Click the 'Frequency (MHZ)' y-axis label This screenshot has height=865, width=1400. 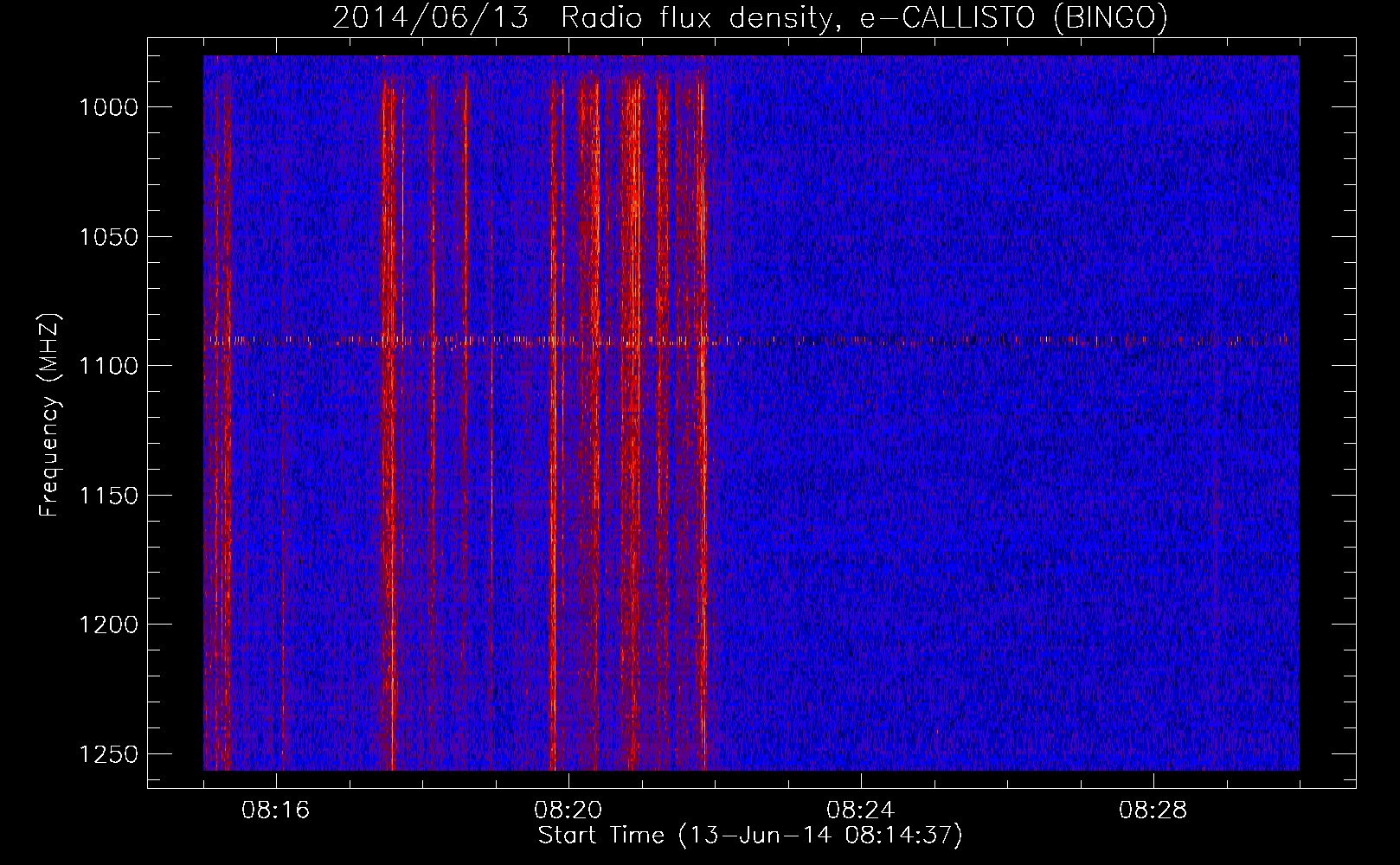[x=50, y=415]
